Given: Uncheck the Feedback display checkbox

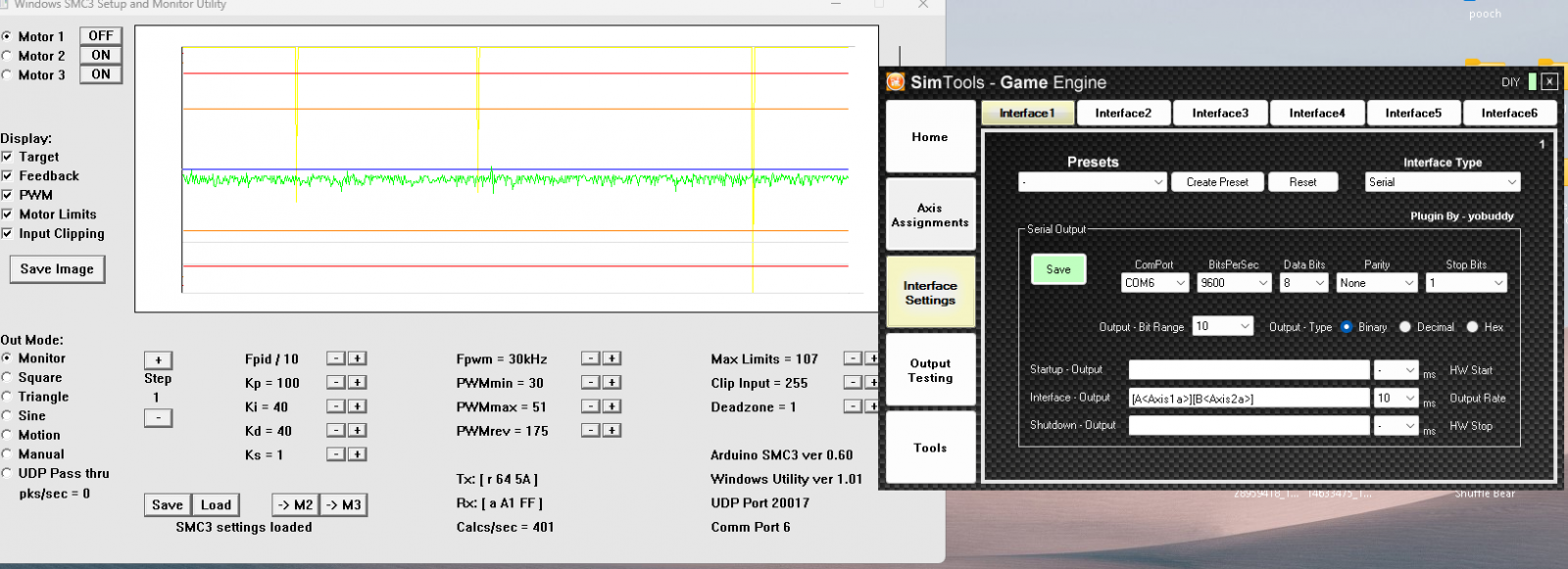Looking at the screenshot, I should (7, 176).
